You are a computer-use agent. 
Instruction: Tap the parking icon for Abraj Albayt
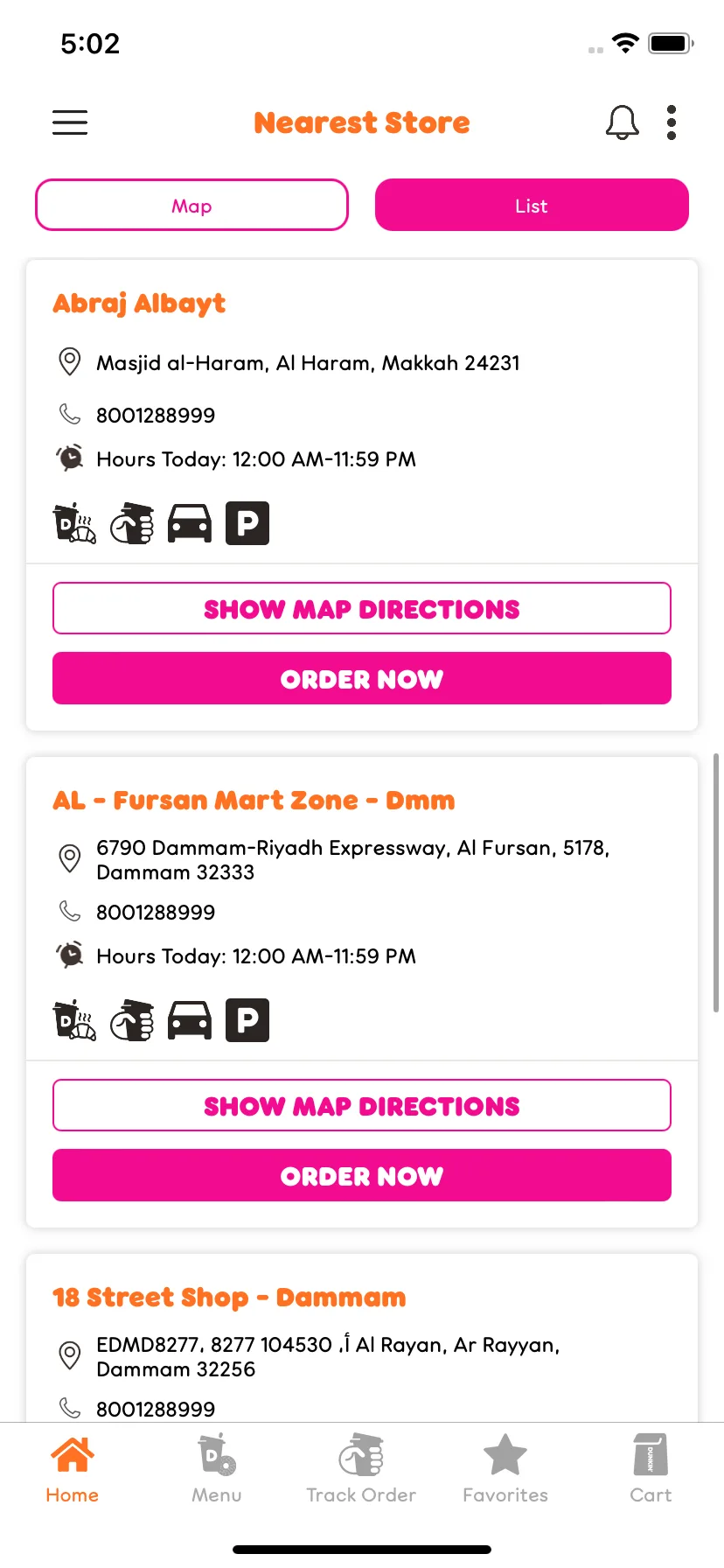coord(247,523)
